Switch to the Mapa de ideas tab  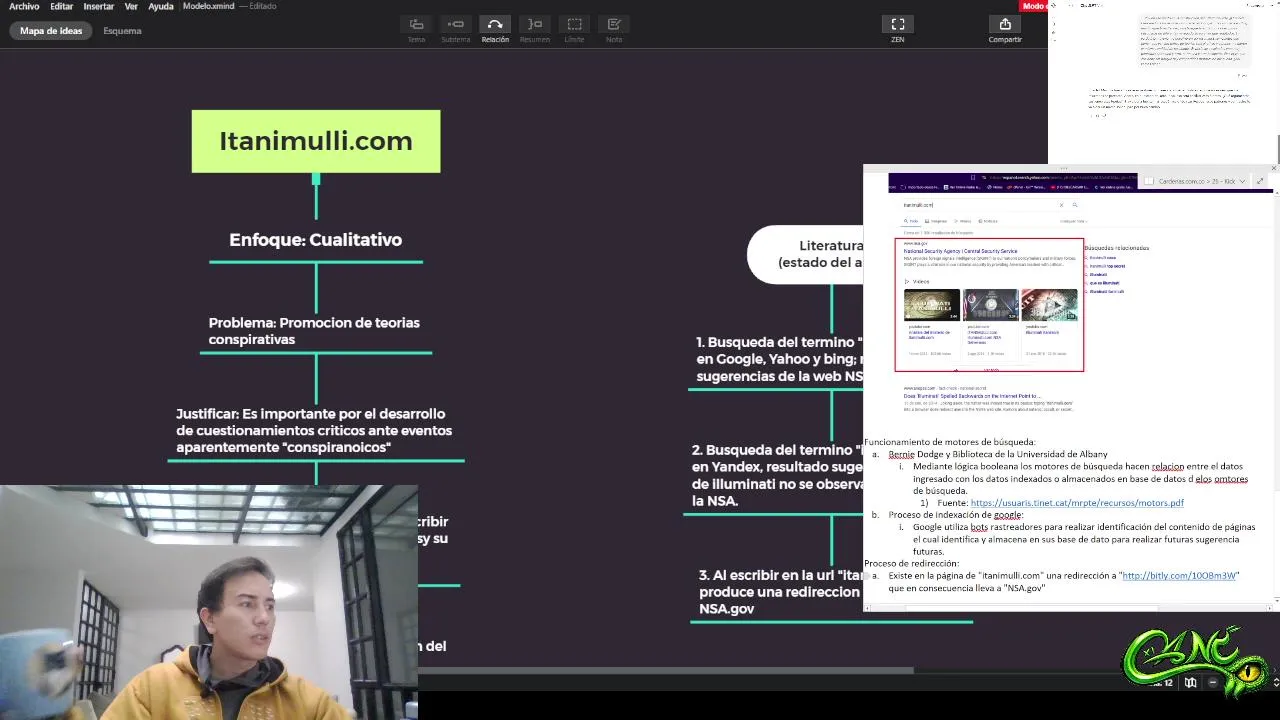pyautogui.click(x=51, y=31)
